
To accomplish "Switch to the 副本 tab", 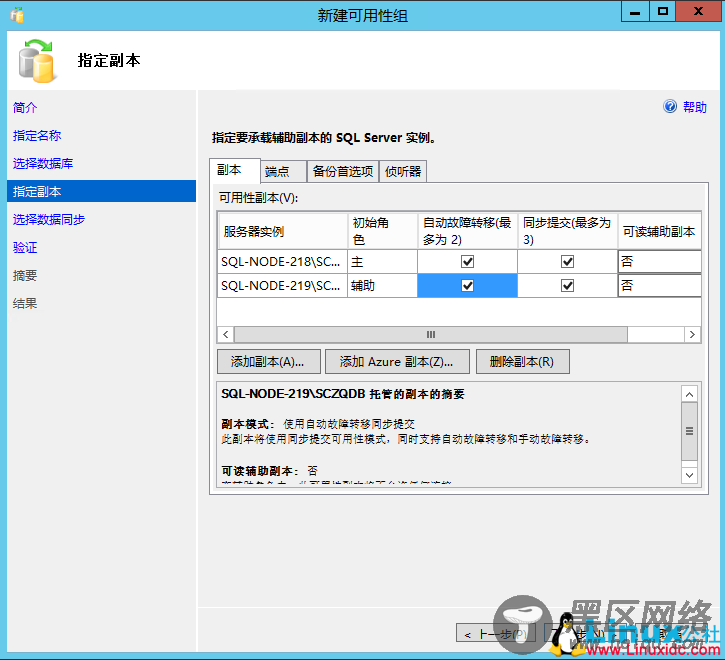I will pyautogui.click(x=234, y=170).
